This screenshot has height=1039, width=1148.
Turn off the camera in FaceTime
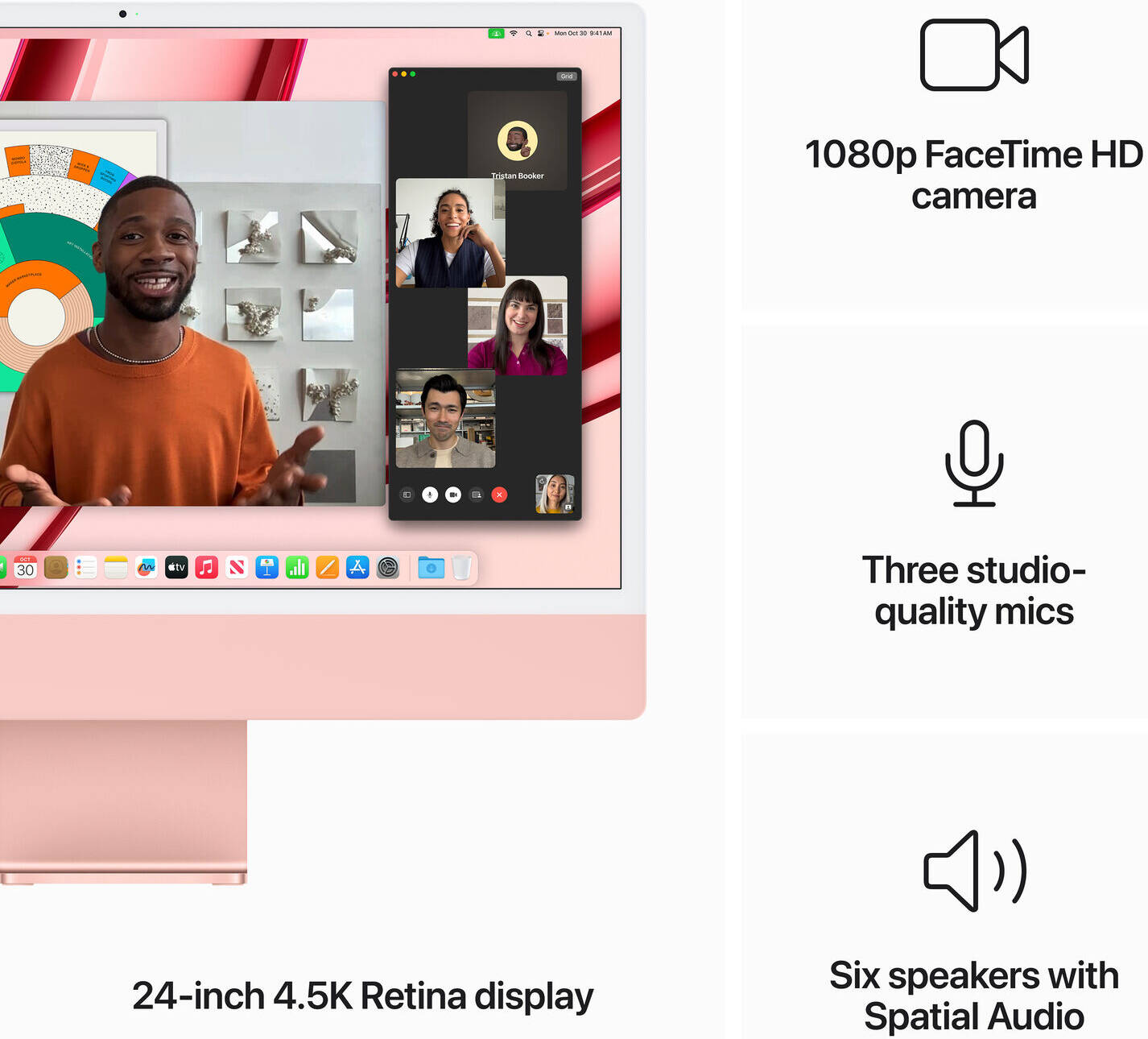click(x=453, y=495)
